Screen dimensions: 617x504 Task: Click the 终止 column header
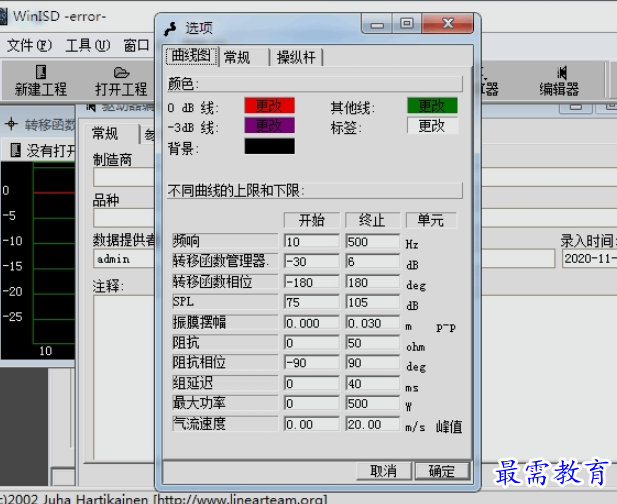tap(372, 220)
